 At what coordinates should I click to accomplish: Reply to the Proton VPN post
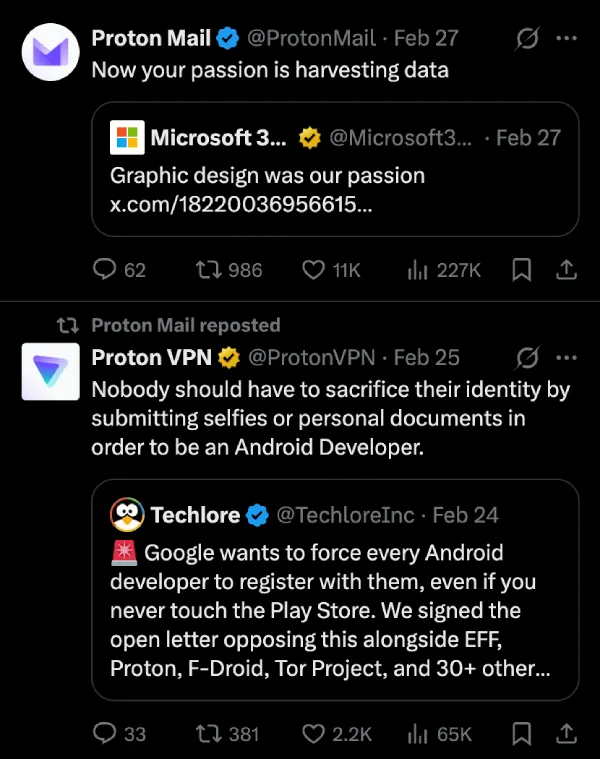pos(105,734)
